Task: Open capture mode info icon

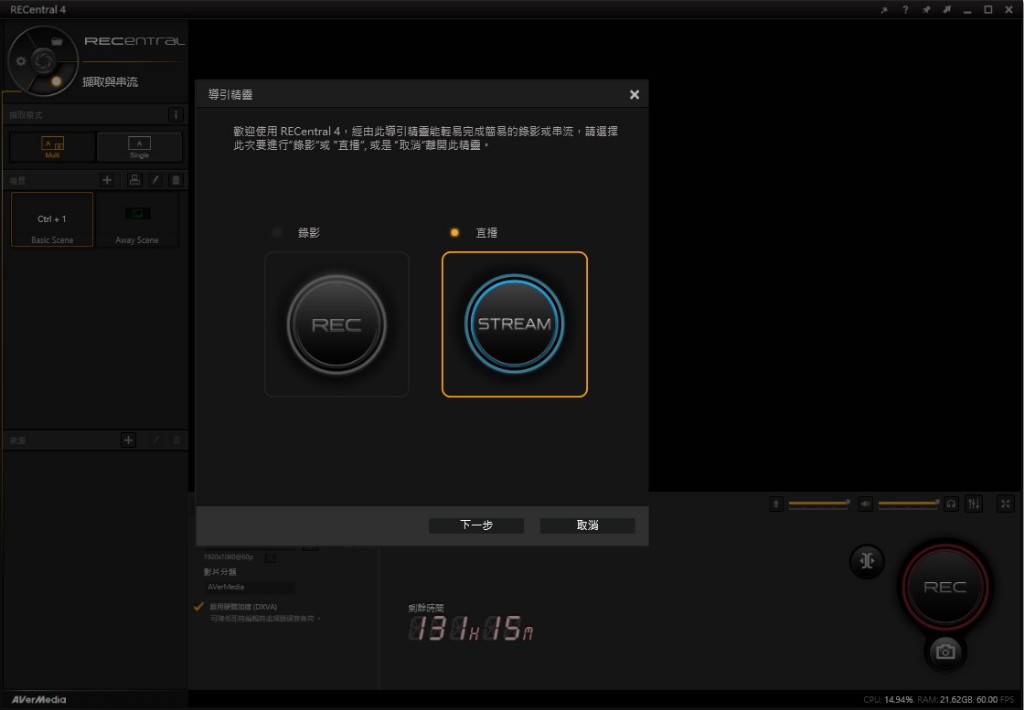Action: (x=176, y=115)
